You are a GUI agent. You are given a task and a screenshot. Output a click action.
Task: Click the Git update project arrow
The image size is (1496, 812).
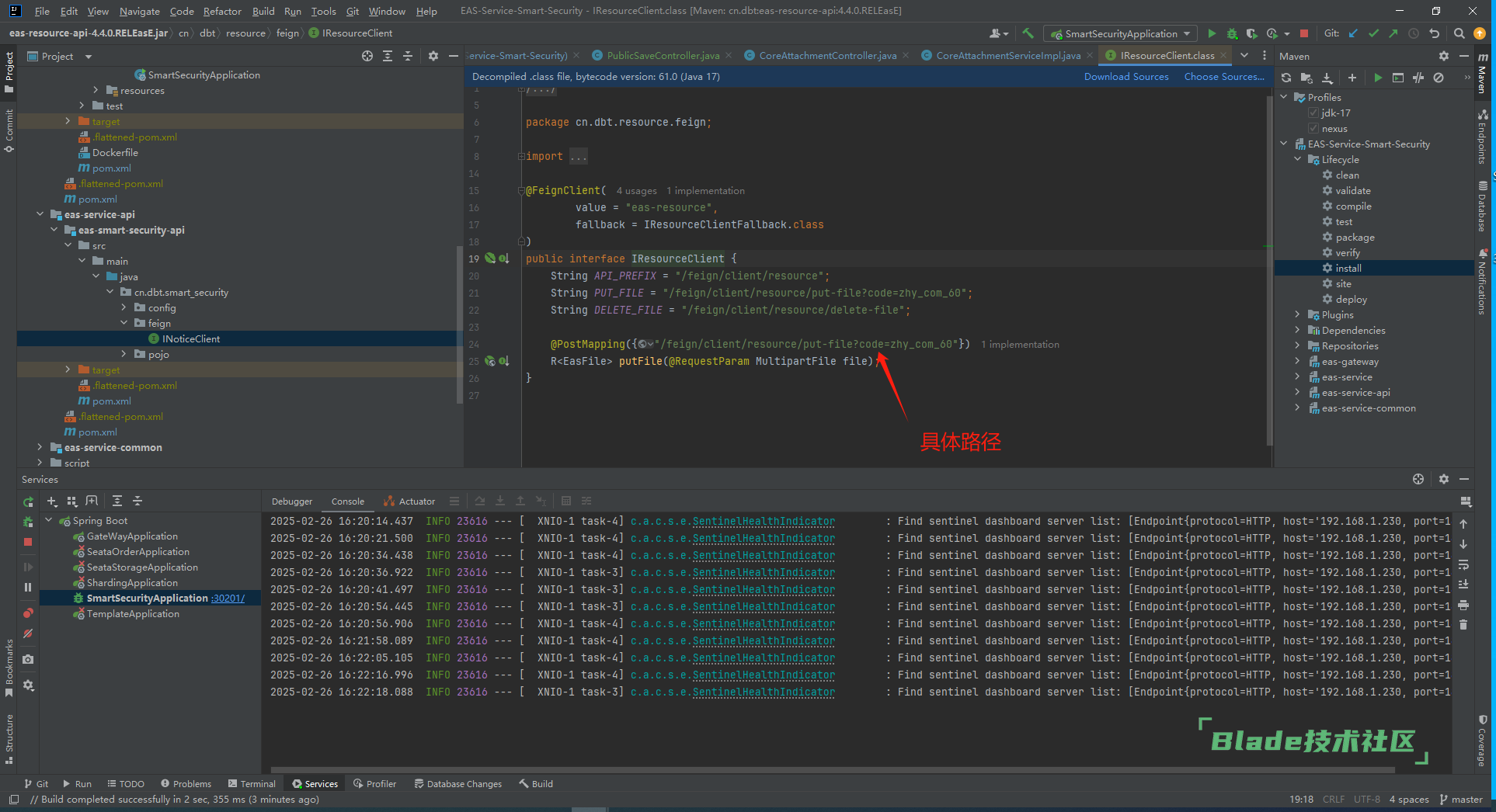[x=1353, y=33]
